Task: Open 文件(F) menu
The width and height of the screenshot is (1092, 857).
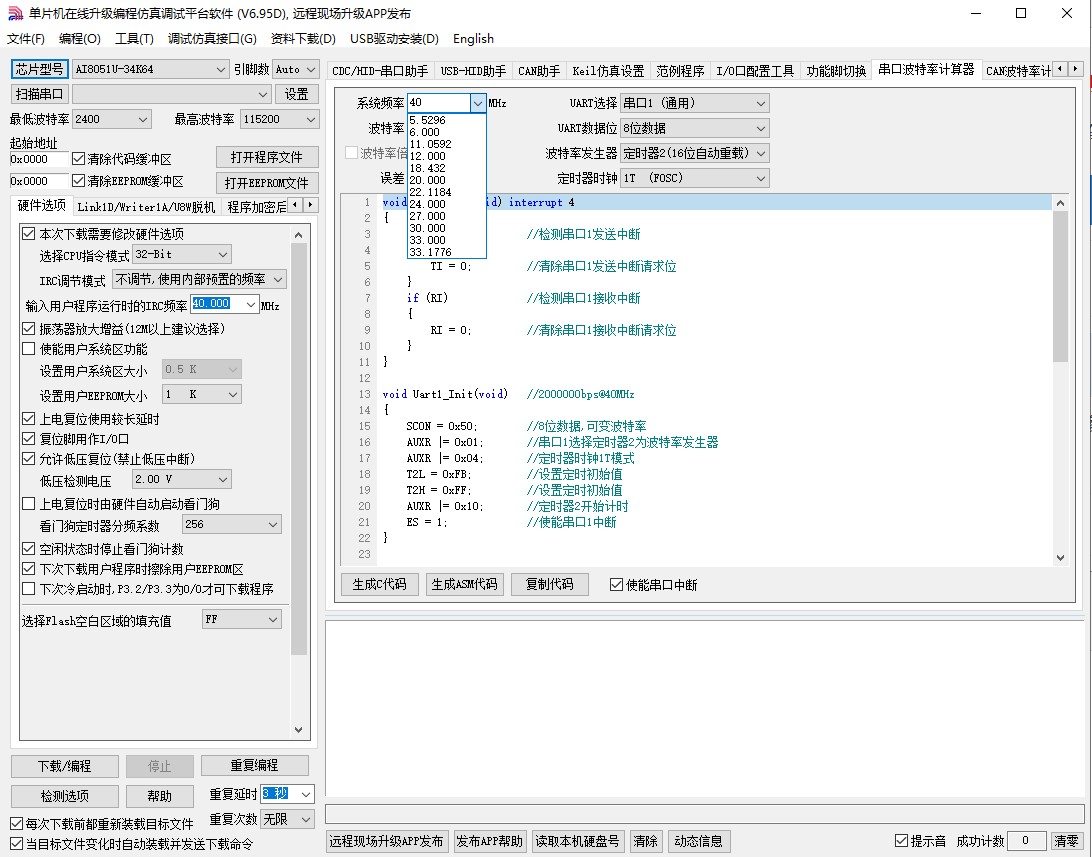Action: (26, 39)
